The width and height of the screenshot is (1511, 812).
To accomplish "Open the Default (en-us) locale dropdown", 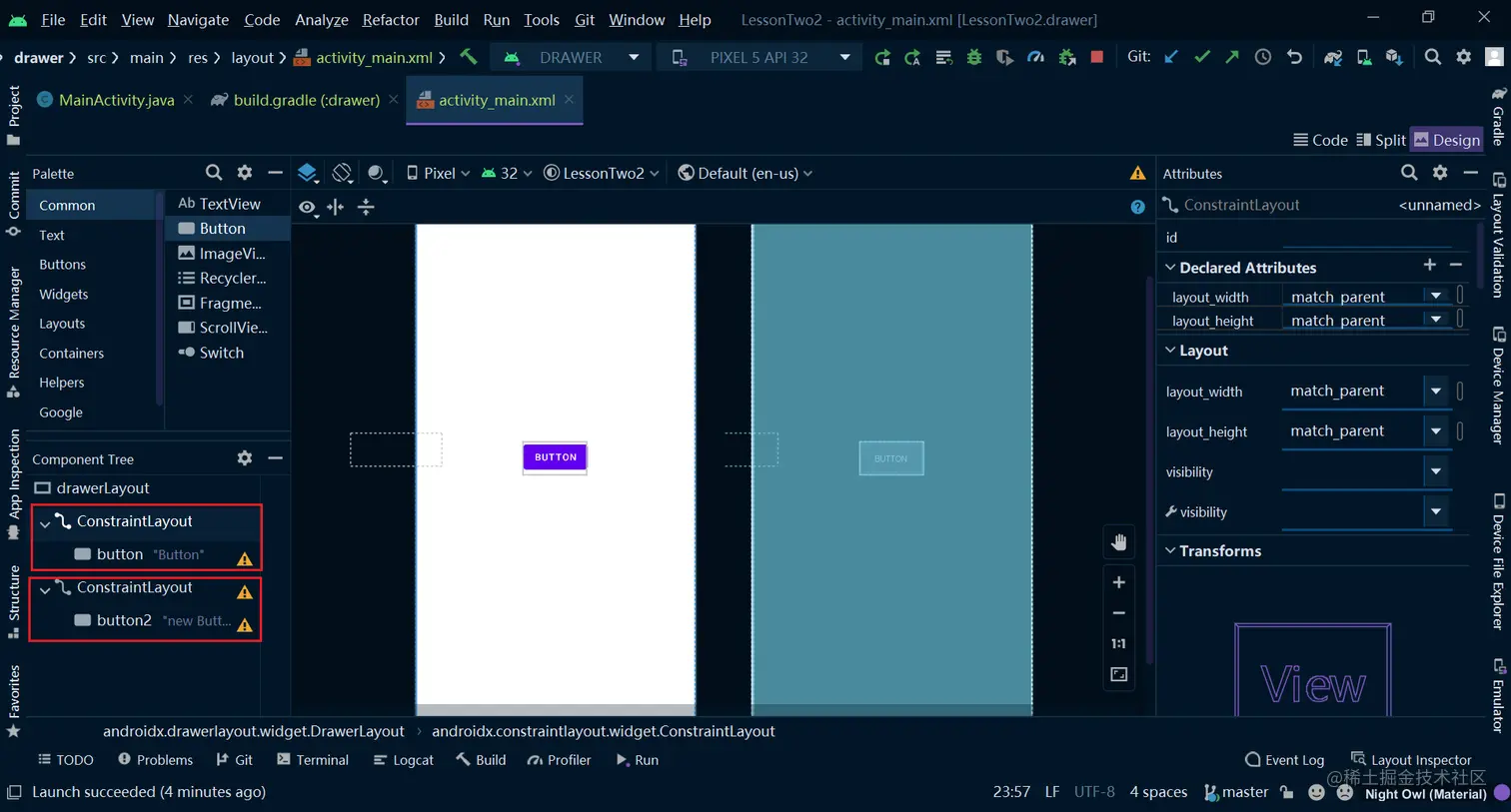I will (746, 173).
